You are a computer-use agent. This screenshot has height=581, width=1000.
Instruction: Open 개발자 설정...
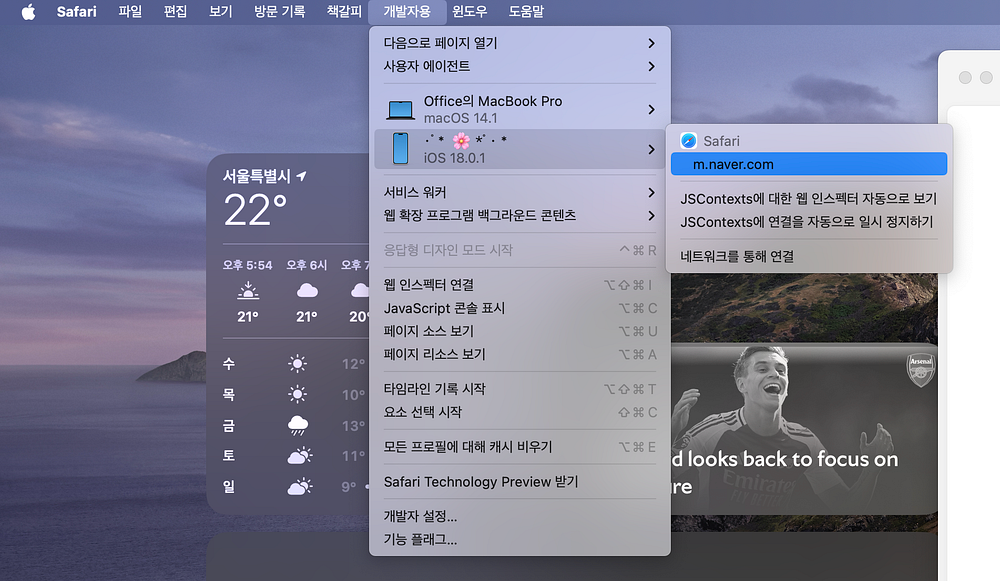tap(520, 516)
